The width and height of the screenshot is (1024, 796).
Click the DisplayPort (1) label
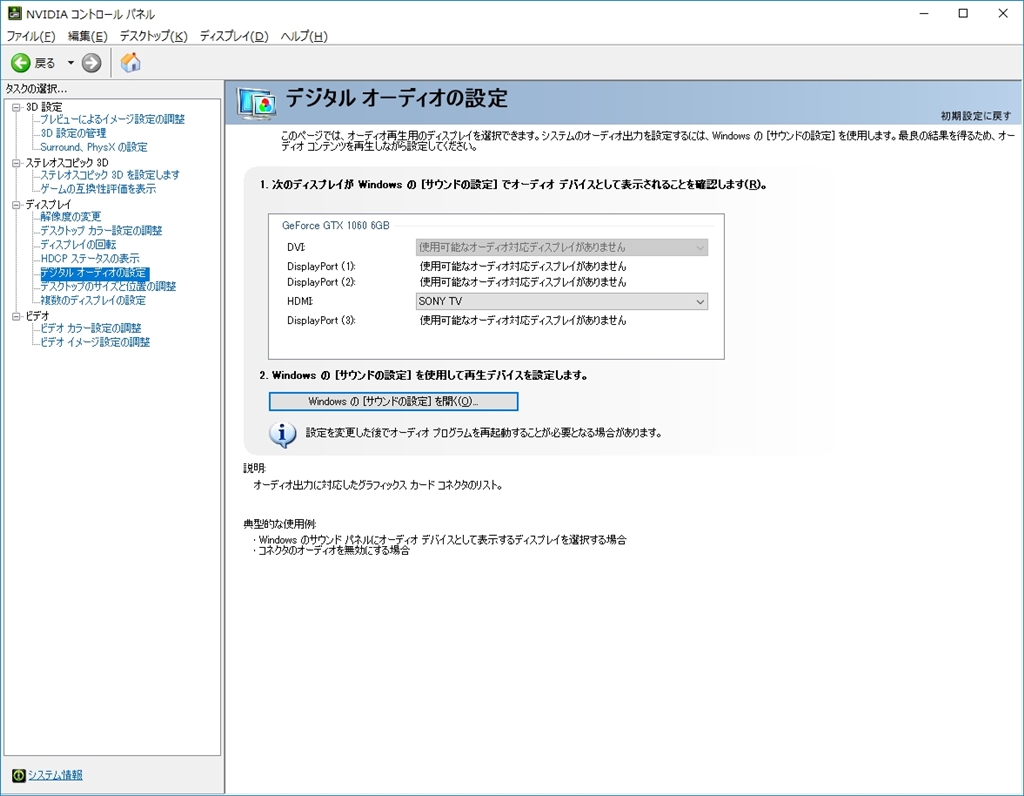[x=321, y=266]
